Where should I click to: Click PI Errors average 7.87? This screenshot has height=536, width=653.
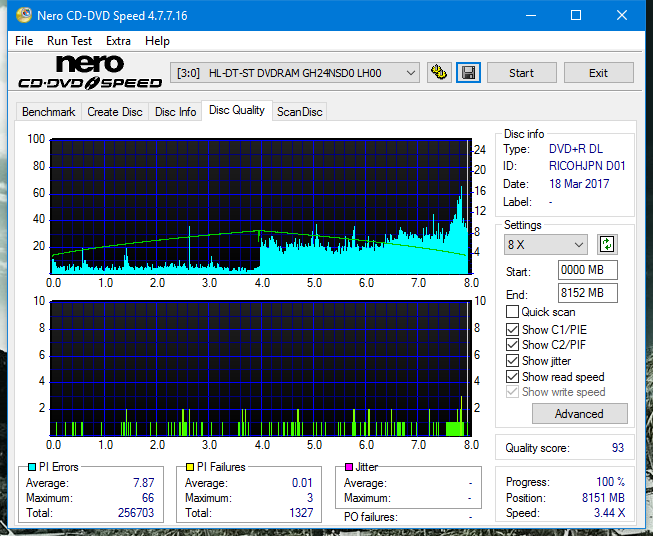(144, 483)
